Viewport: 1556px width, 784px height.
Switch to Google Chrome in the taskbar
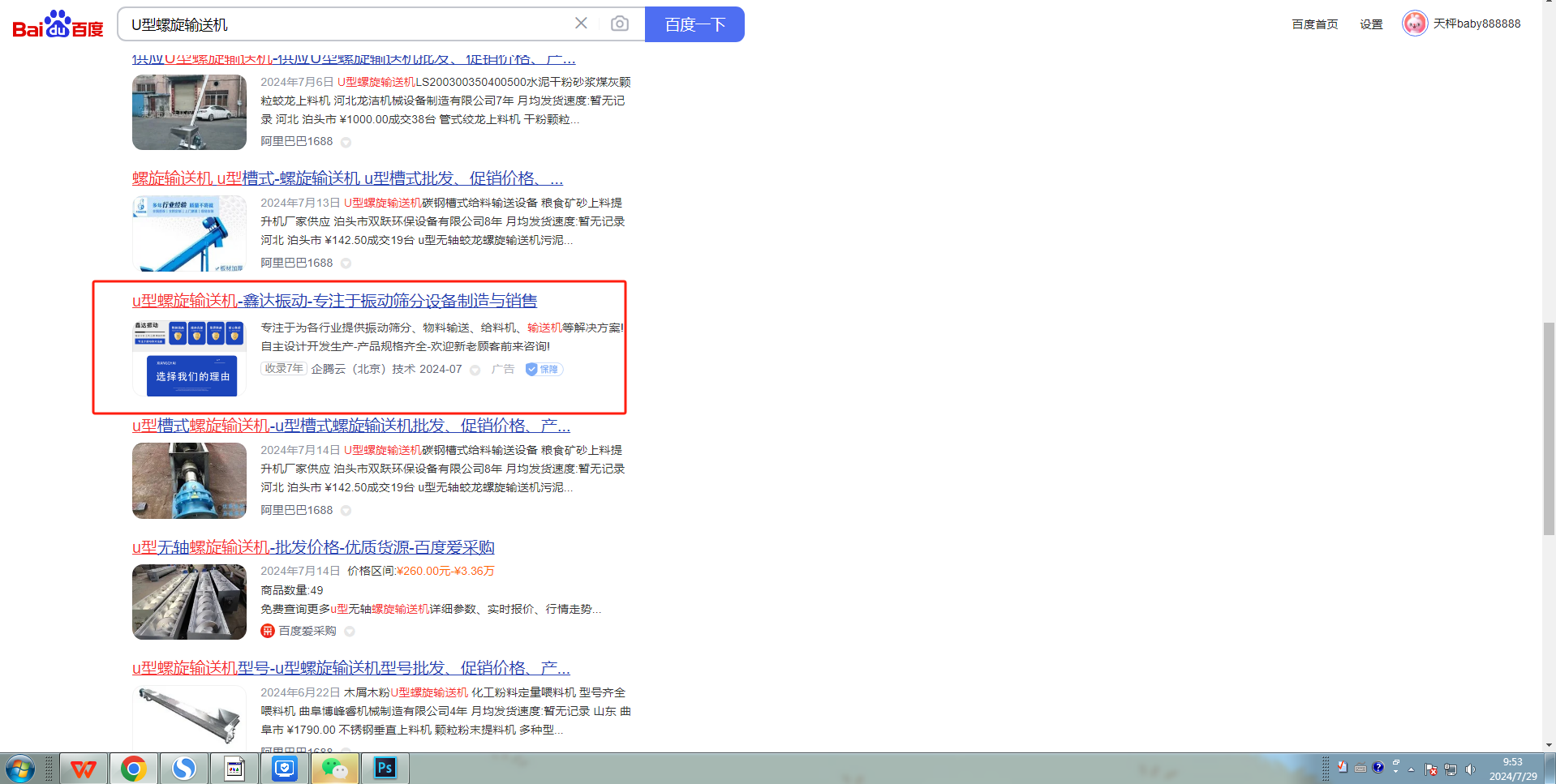pyautogui.click(x=133, y=768)
